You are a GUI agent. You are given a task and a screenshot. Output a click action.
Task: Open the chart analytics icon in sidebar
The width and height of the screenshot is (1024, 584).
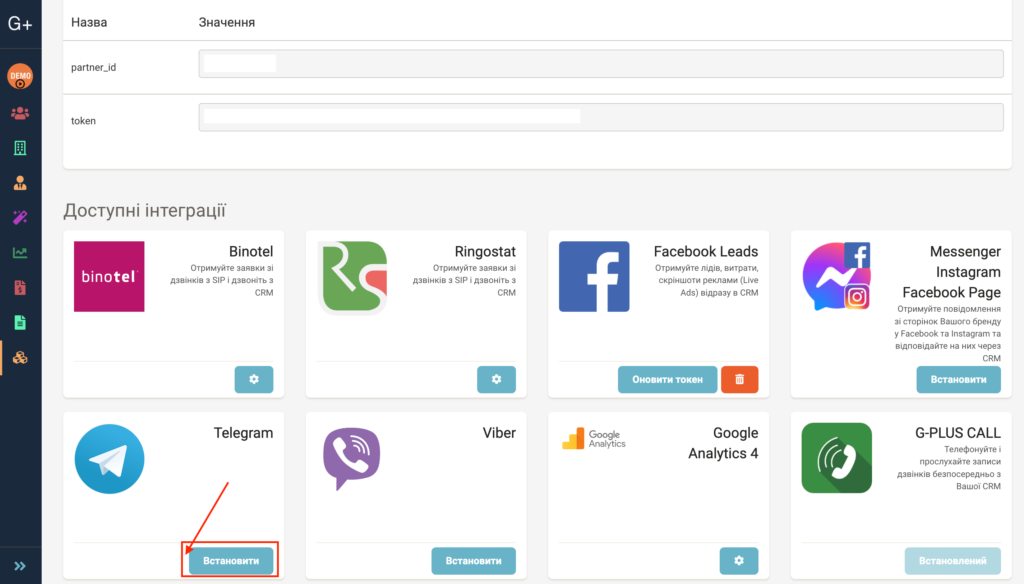click(x=20, y=253)
